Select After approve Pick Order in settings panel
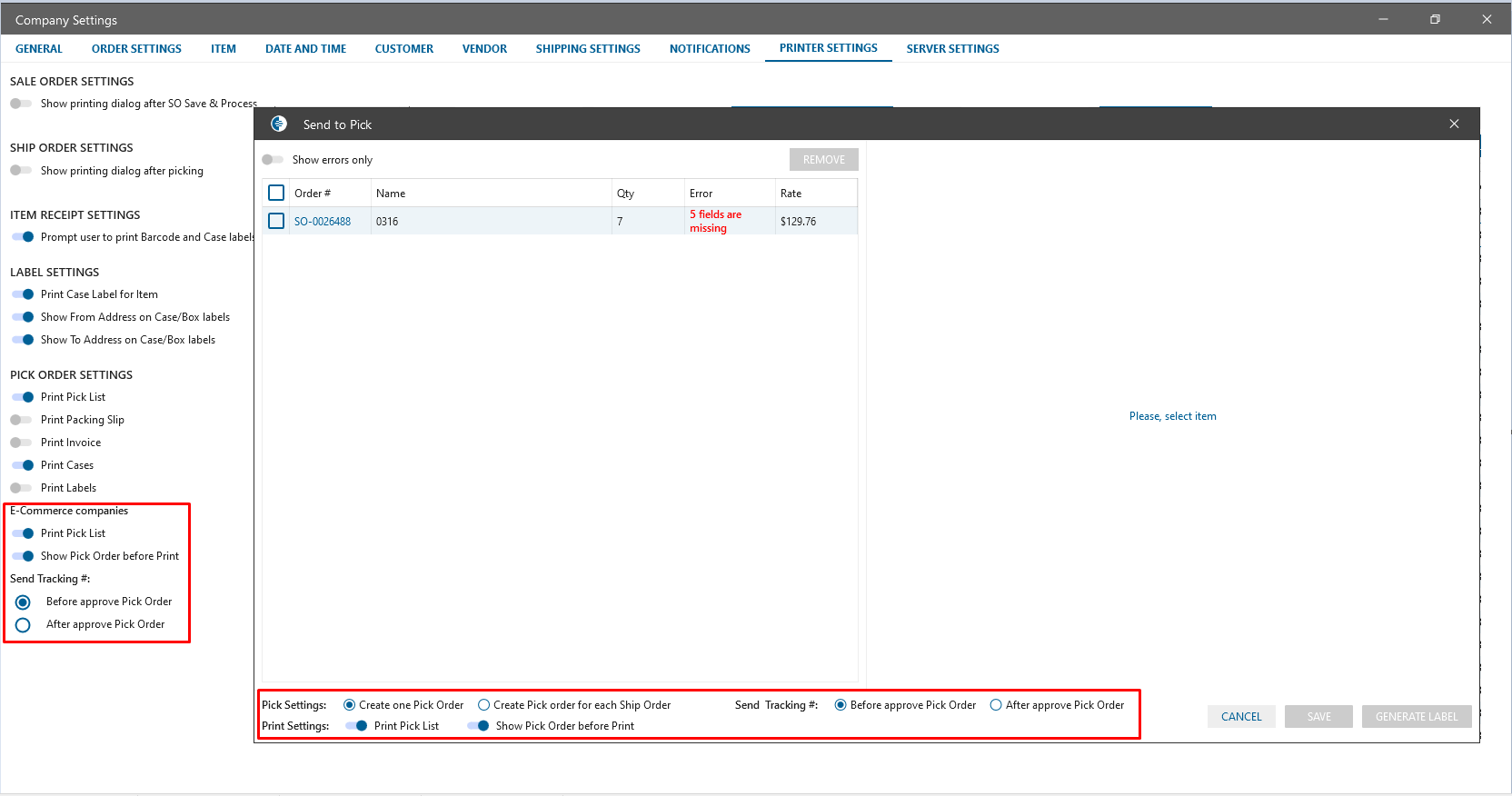This screenshot has height=796, width=1512. point(23,625)
